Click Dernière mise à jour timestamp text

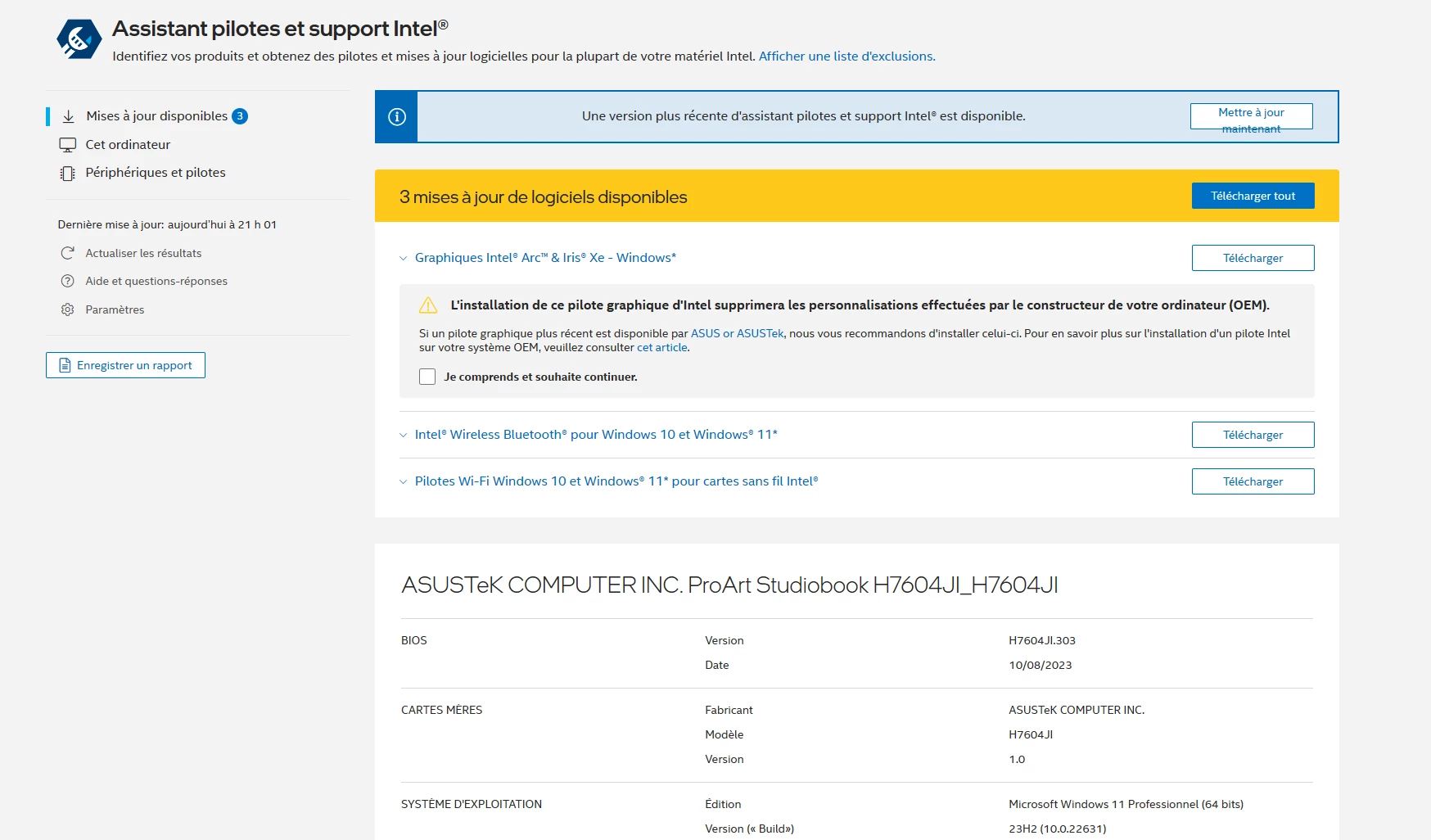167,224
